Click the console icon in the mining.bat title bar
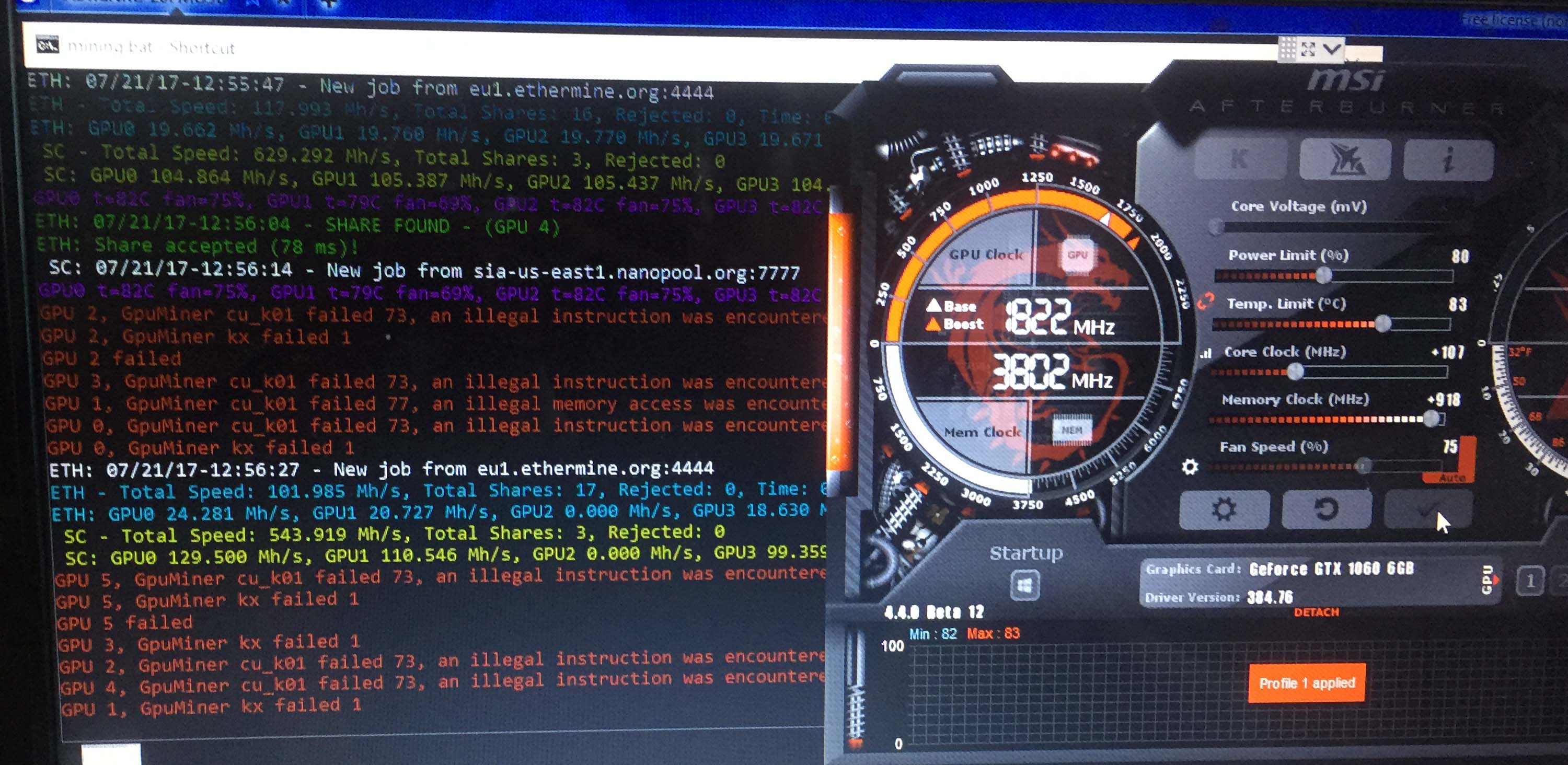Screen dimensions: 1568x765 (x=48, y=44)
